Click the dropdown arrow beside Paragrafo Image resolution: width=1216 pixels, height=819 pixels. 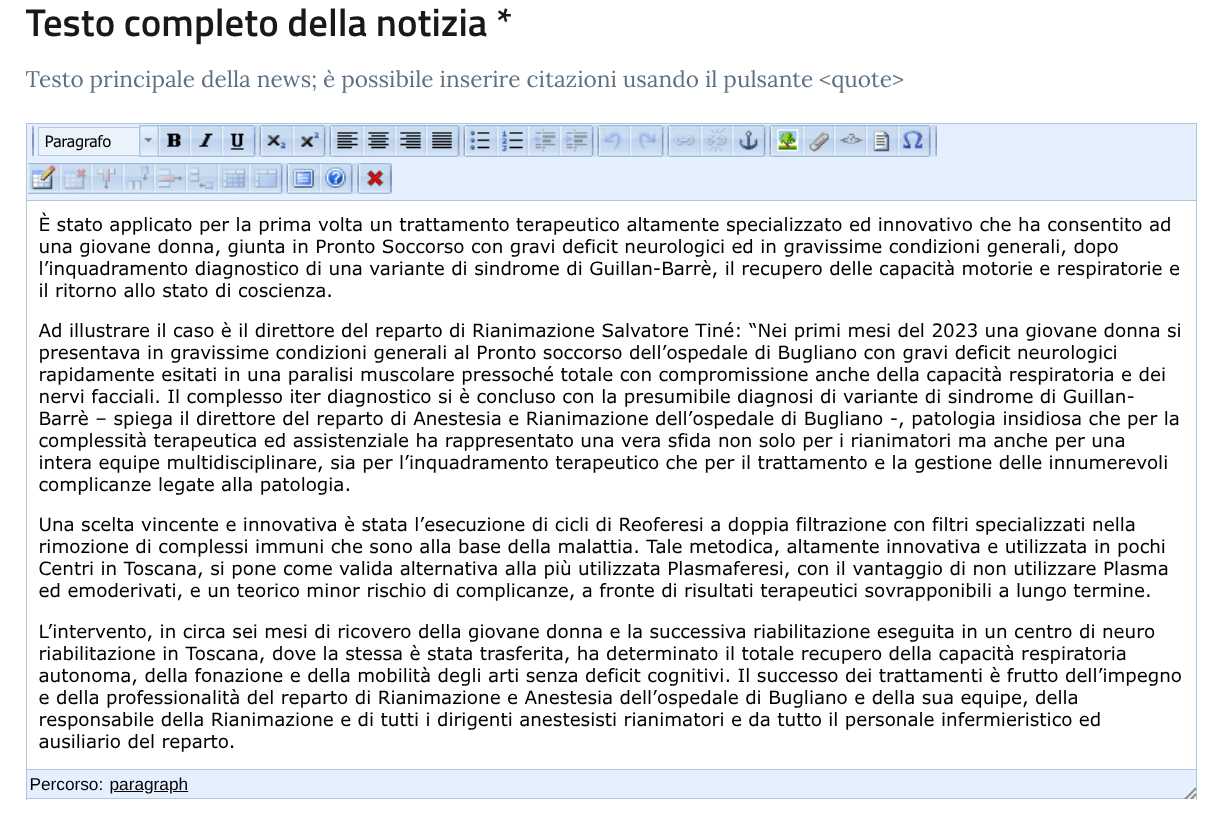(148, 141)
